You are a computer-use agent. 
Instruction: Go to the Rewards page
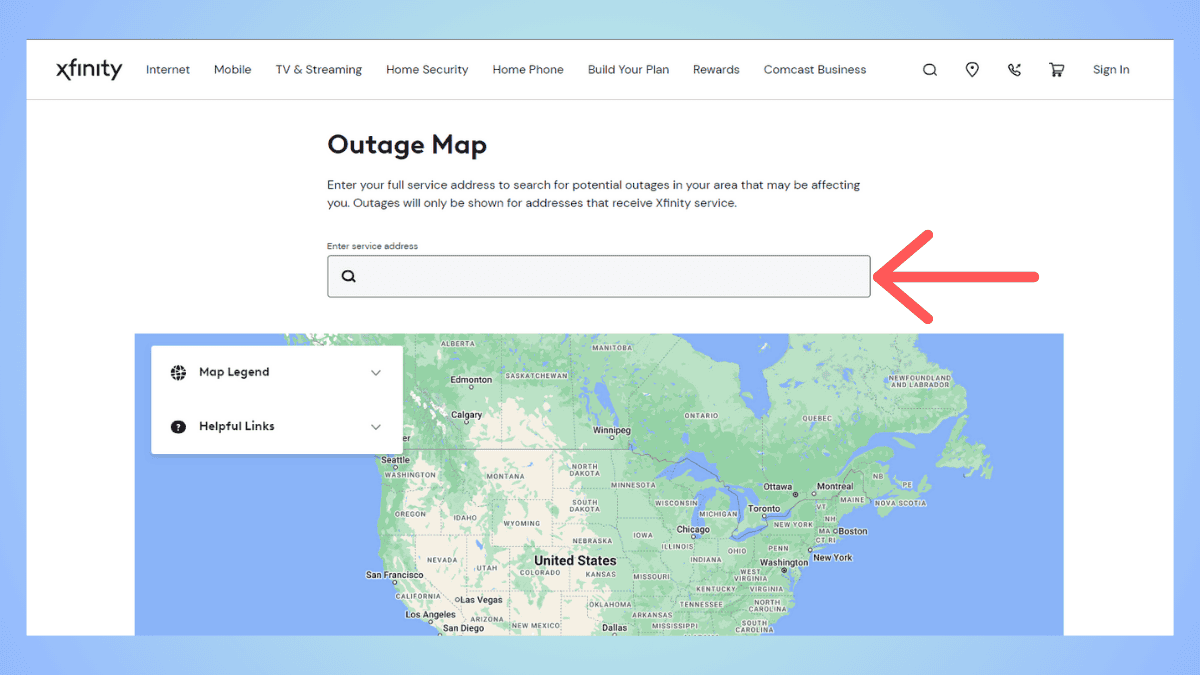(716, 70)
